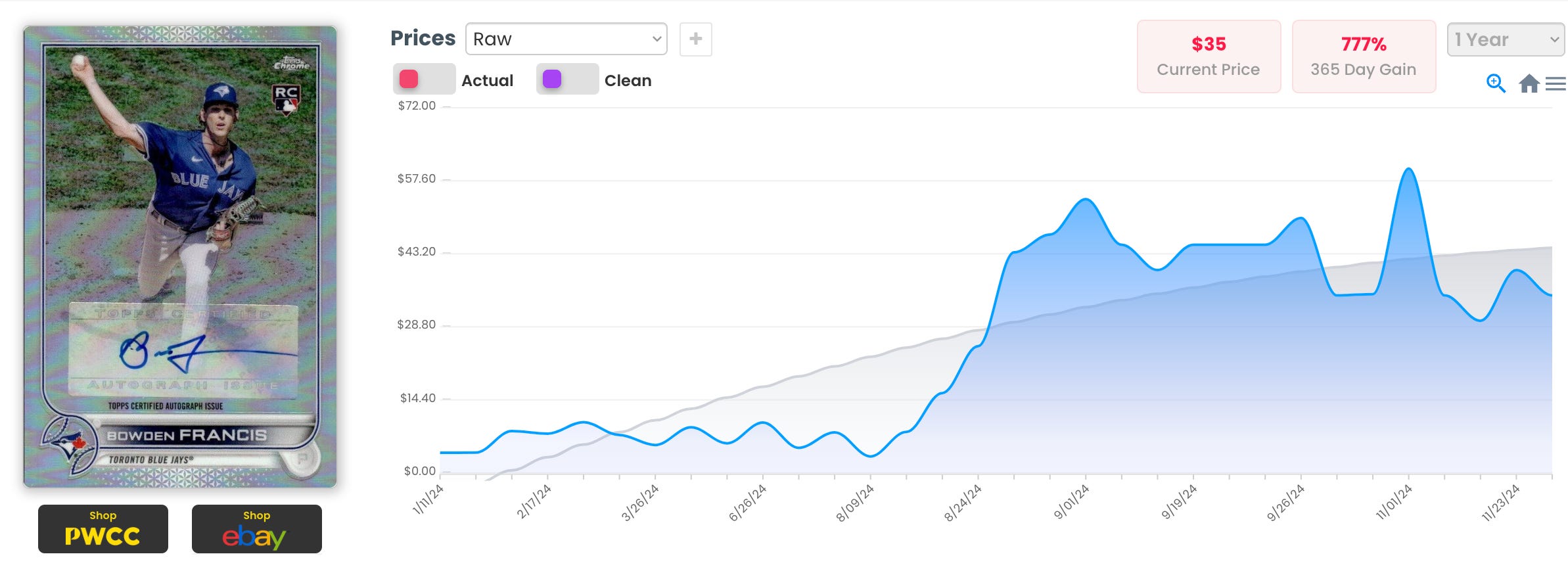Open the Raw grade dropdown
The image size is (1568, 573).
point(566,39)
